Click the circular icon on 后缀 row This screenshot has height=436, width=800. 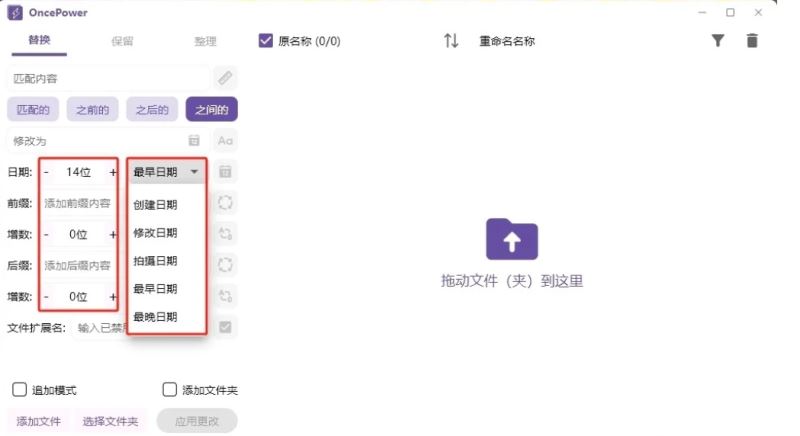tap(225, 265)
